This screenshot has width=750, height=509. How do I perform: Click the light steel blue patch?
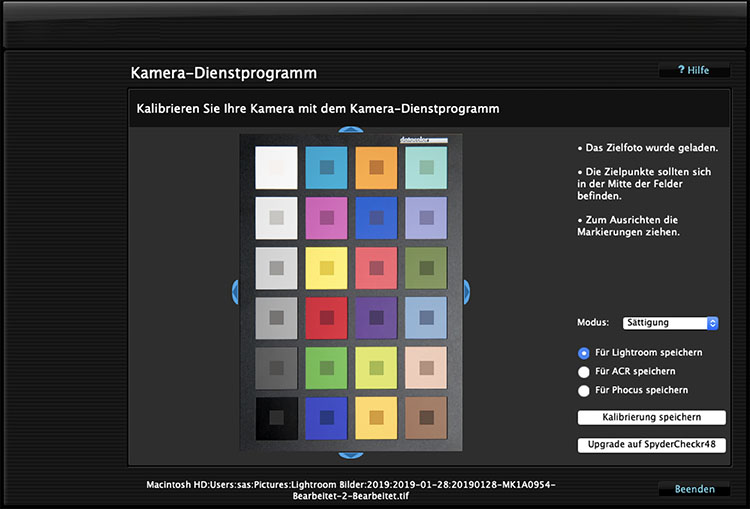[426, 318]
